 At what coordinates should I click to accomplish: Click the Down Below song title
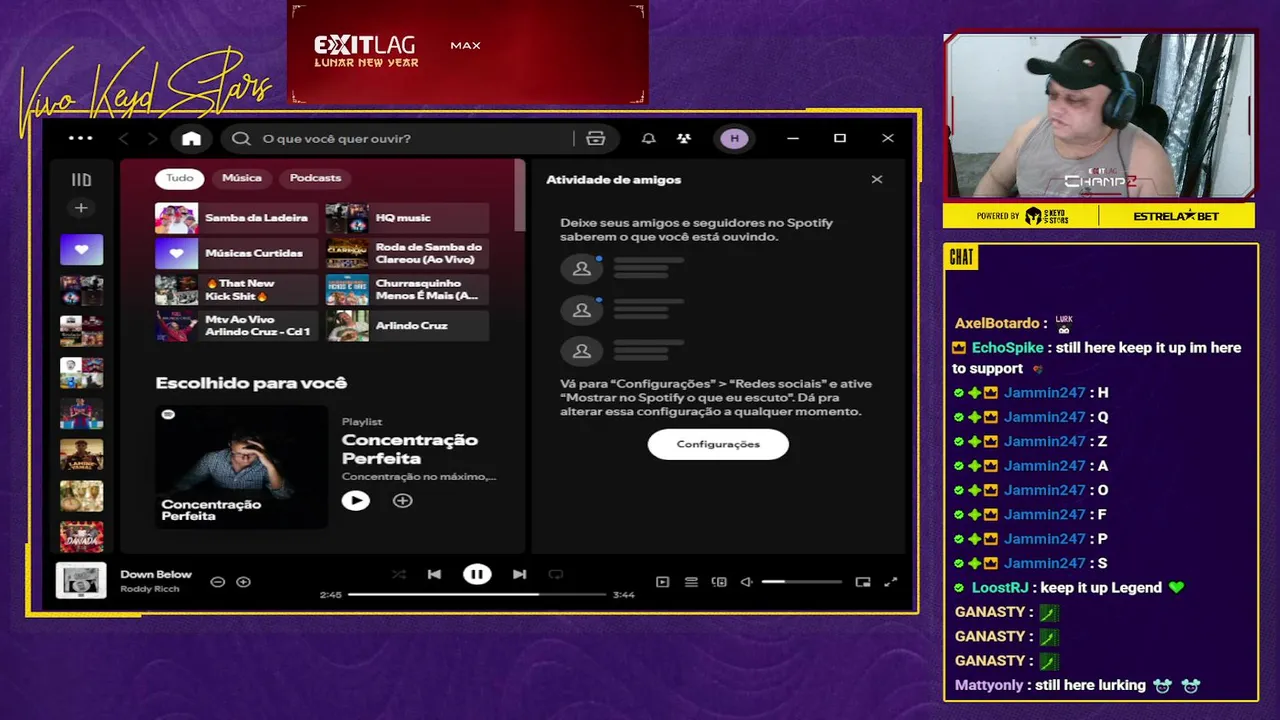[156, 574]
